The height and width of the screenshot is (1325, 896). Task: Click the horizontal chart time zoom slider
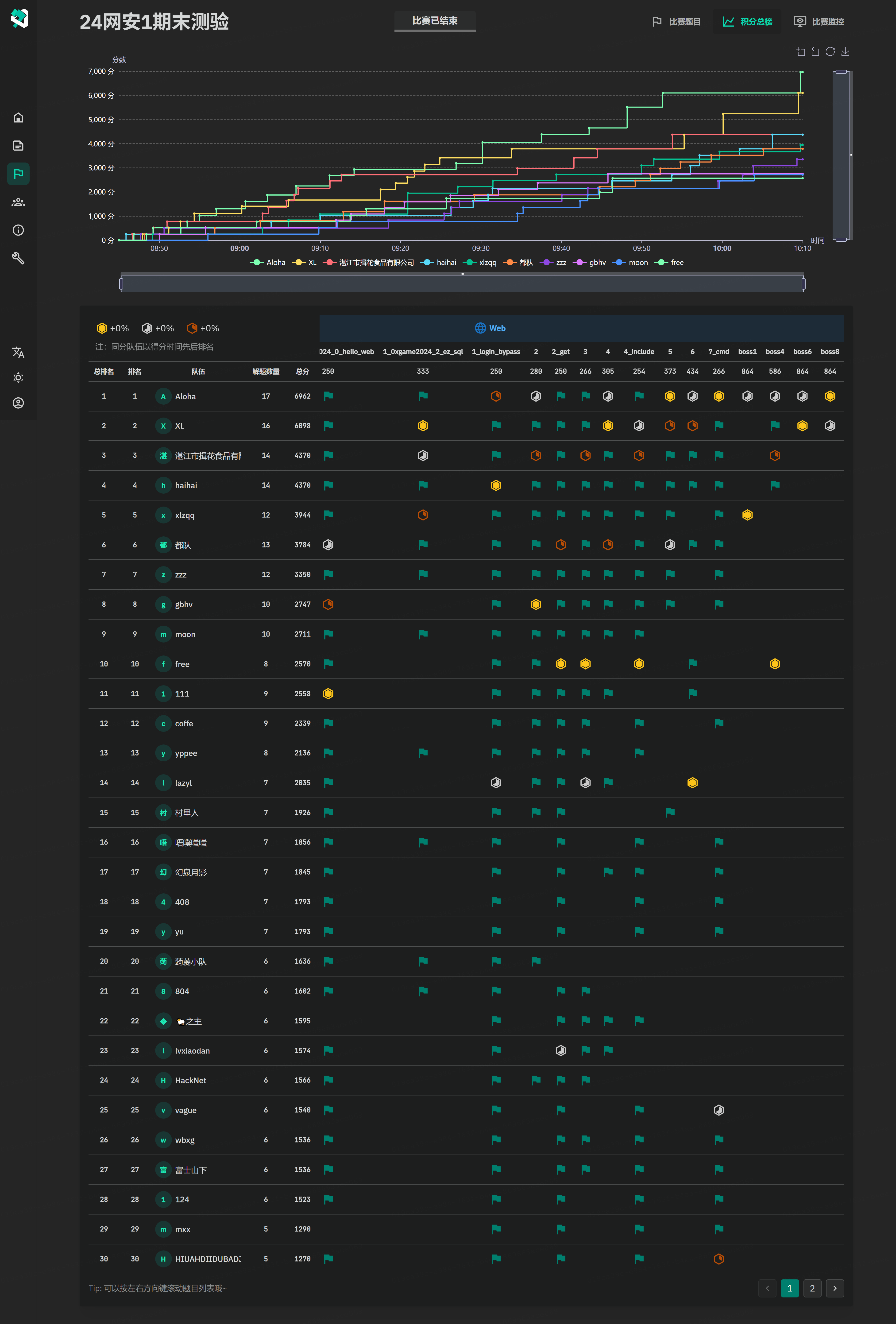pos(462,283)
